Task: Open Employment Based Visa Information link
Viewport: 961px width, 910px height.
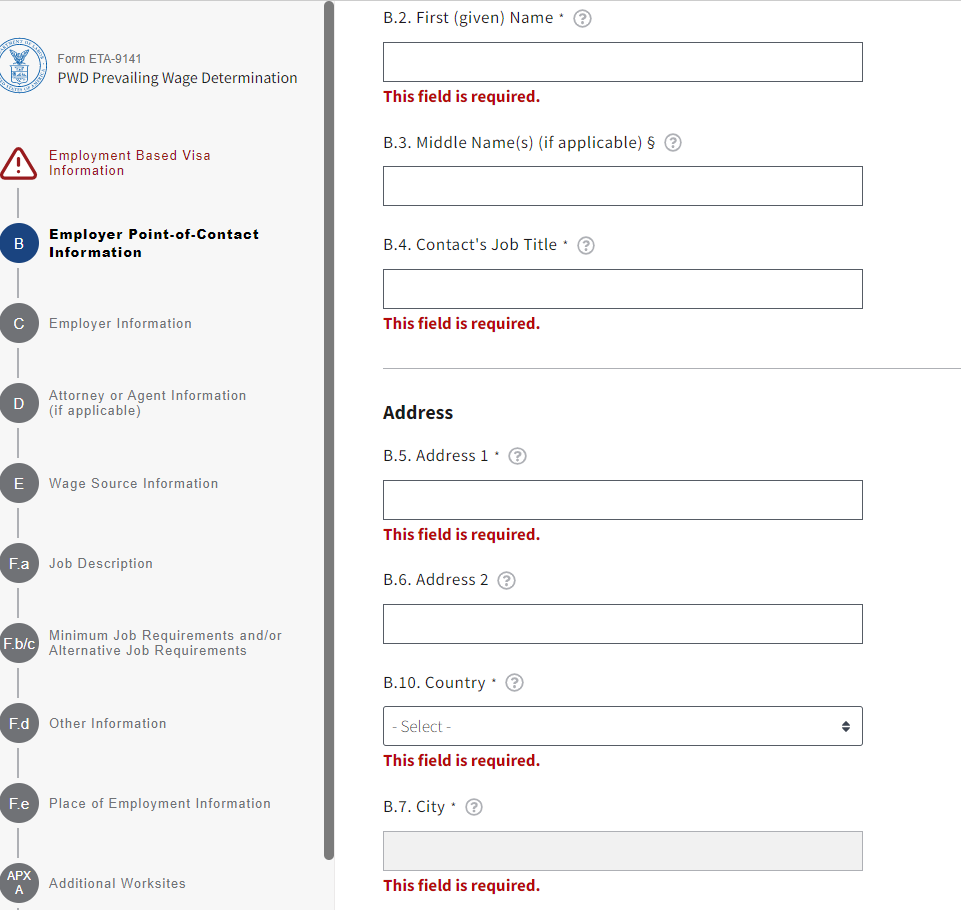Action: pos(129,163)
